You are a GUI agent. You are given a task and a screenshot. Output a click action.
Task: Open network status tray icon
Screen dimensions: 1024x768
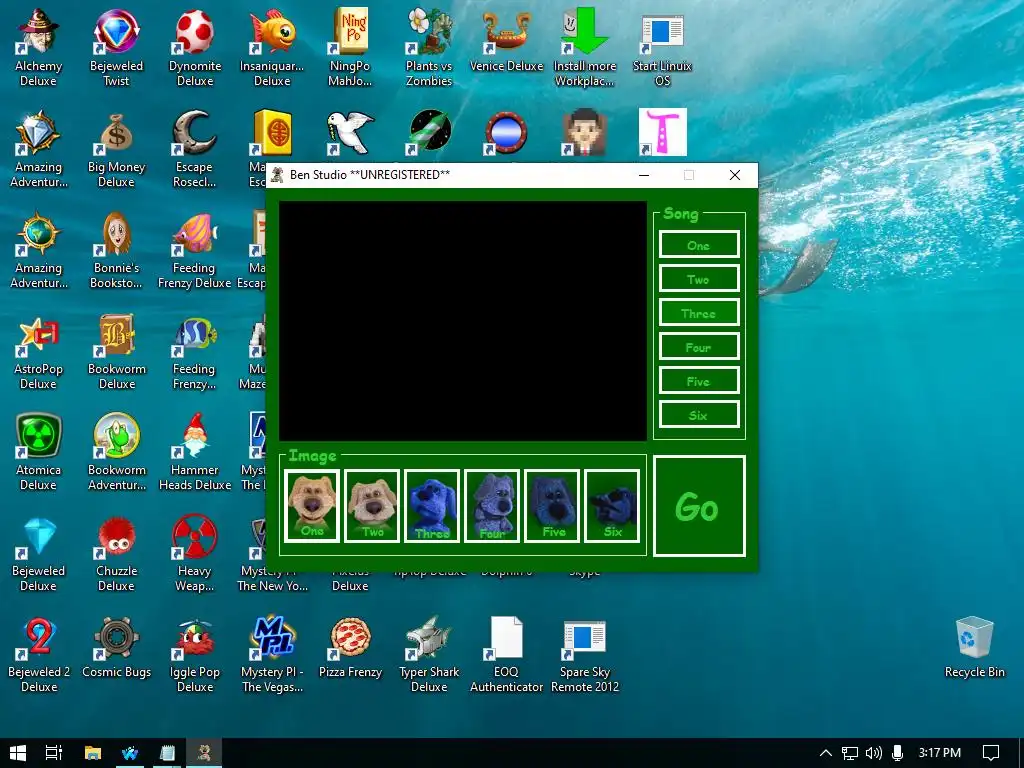point(850,753)
